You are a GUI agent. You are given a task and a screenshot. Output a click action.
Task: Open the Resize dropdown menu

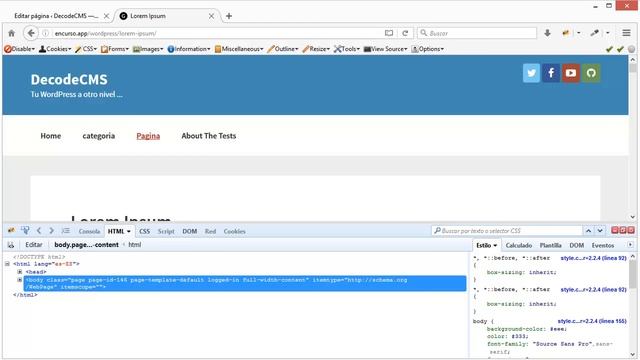pos(316,49)
